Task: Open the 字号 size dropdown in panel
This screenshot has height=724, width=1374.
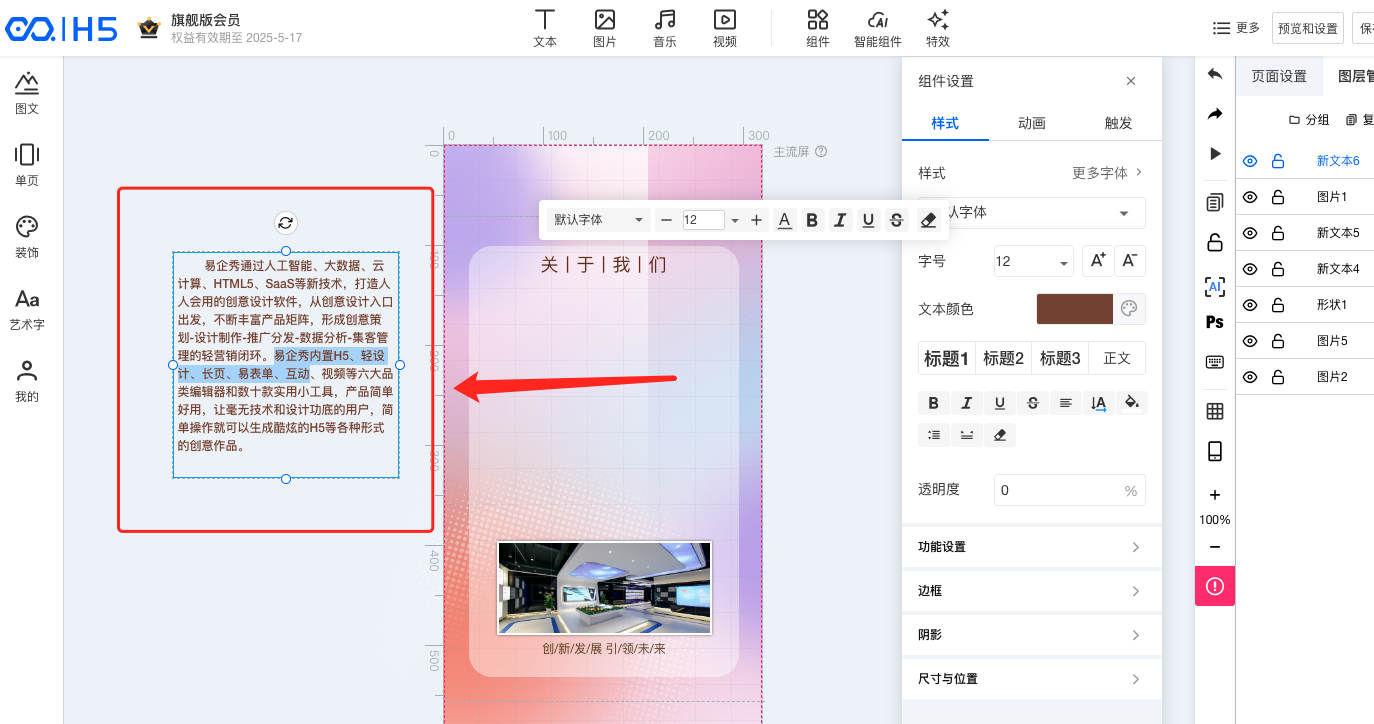Action: (x=1034, y=261)
